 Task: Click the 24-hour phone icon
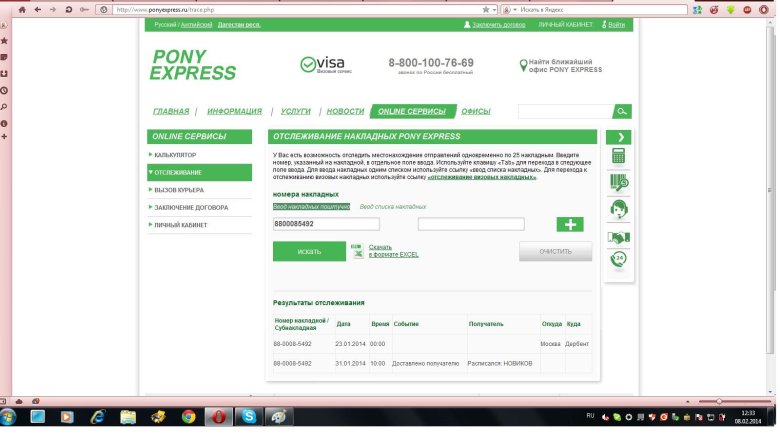tap(619, 262)
